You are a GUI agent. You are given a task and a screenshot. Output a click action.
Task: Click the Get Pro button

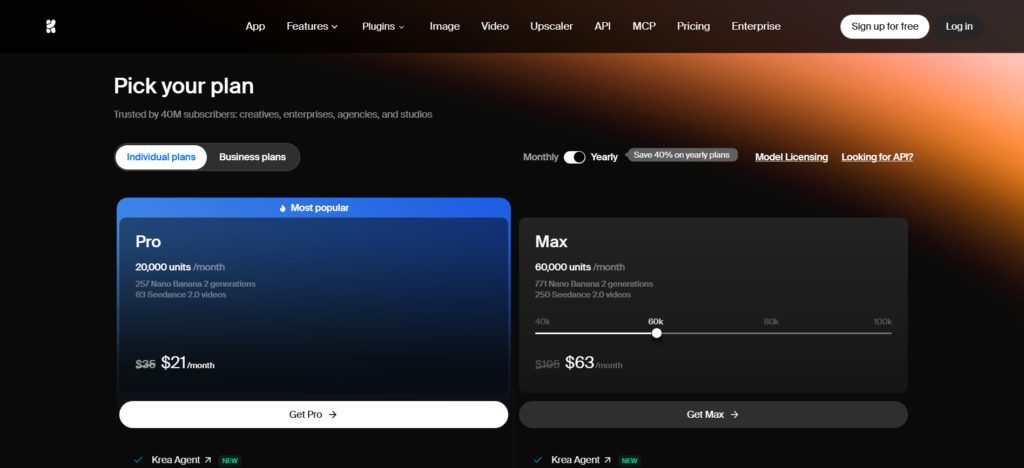(313, 414)
